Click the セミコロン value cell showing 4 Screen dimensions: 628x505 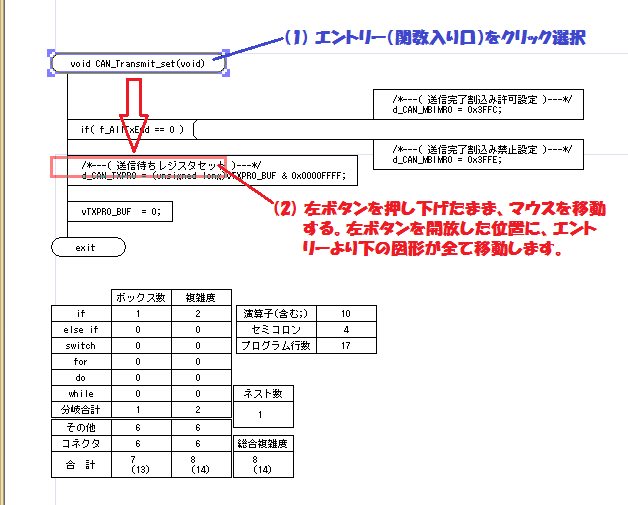point(346,330)
